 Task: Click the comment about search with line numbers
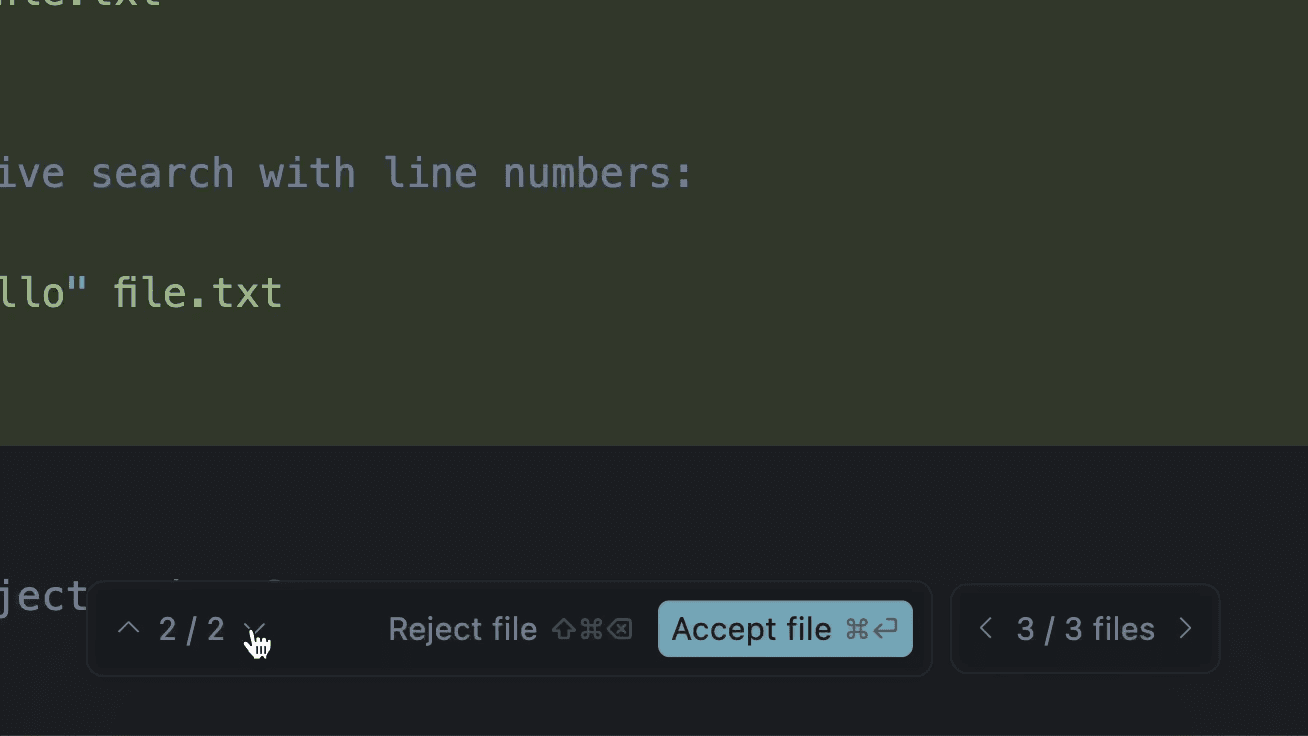pos(345,172)
